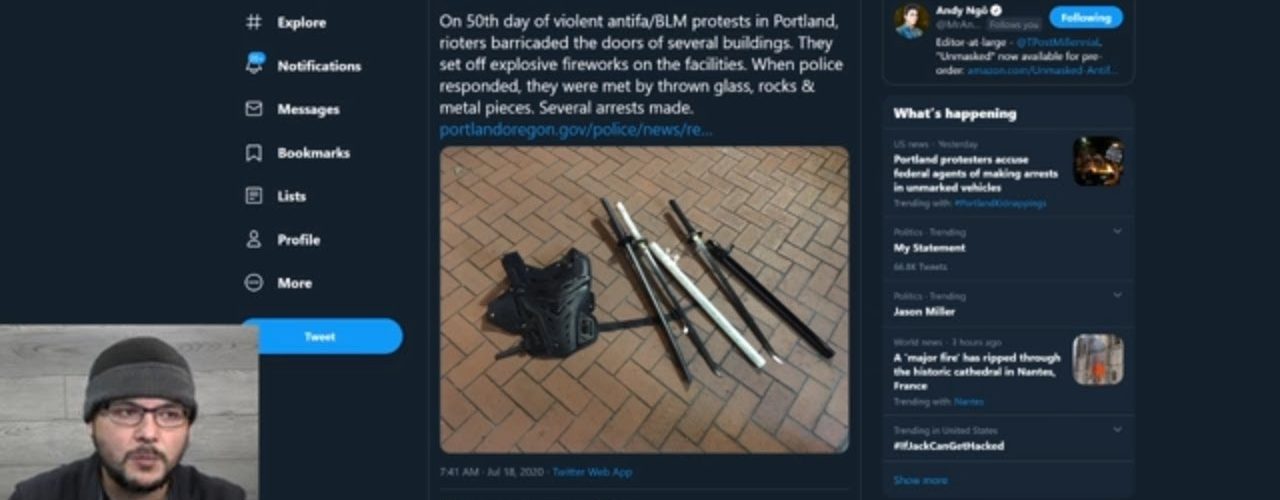Click the More circle icon

254,283
